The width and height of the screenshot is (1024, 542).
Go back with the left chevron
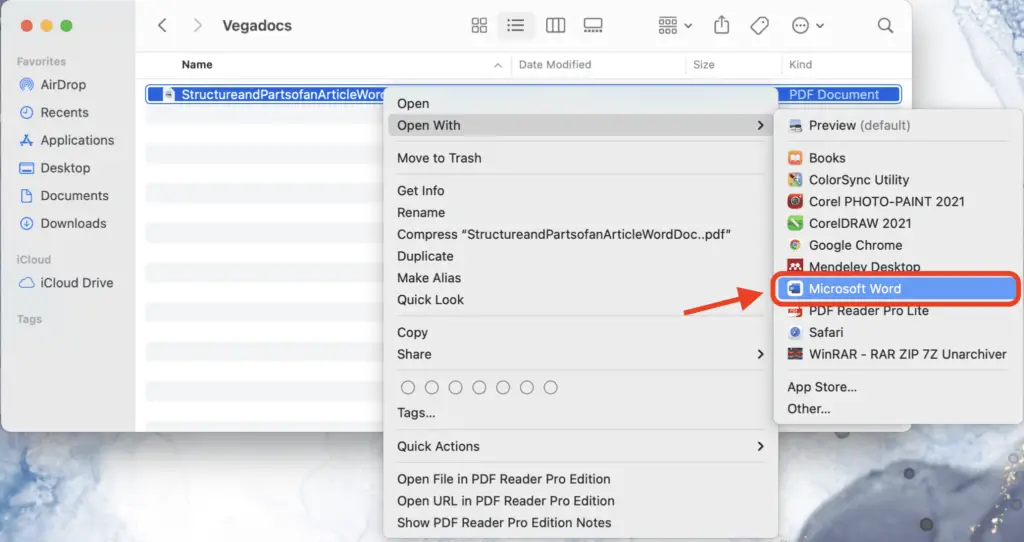coord(162,25)
